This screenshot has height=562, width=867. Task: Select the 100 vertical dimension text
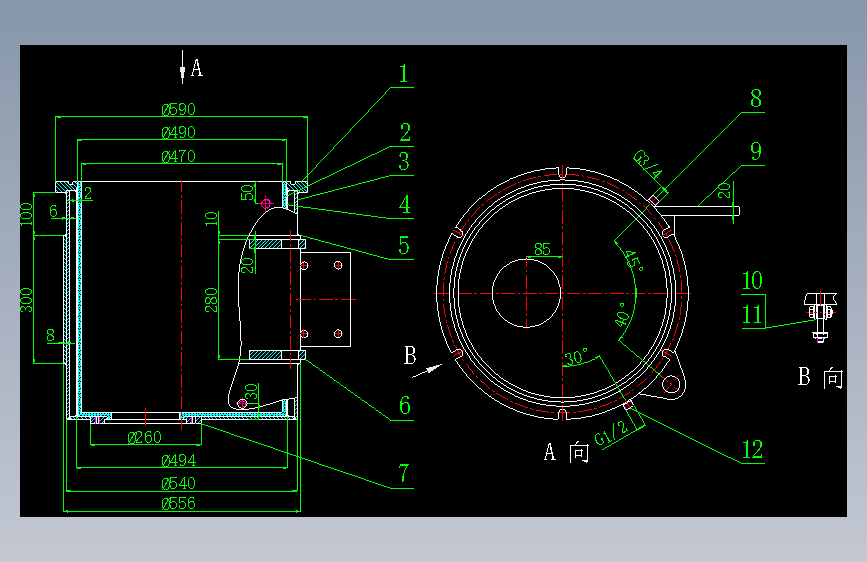pos(26,214)
